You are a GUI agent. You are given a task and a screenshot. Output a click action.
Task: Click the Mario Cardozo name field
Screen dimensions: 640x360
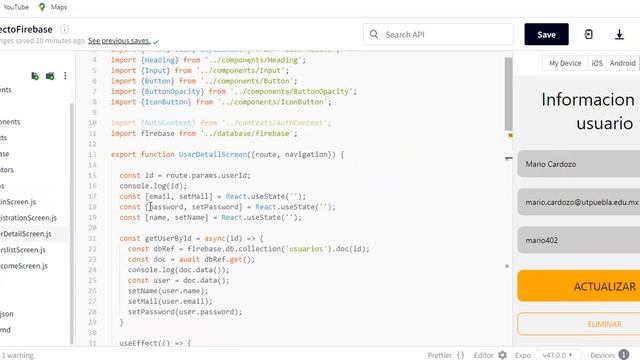tap(579, 164)
